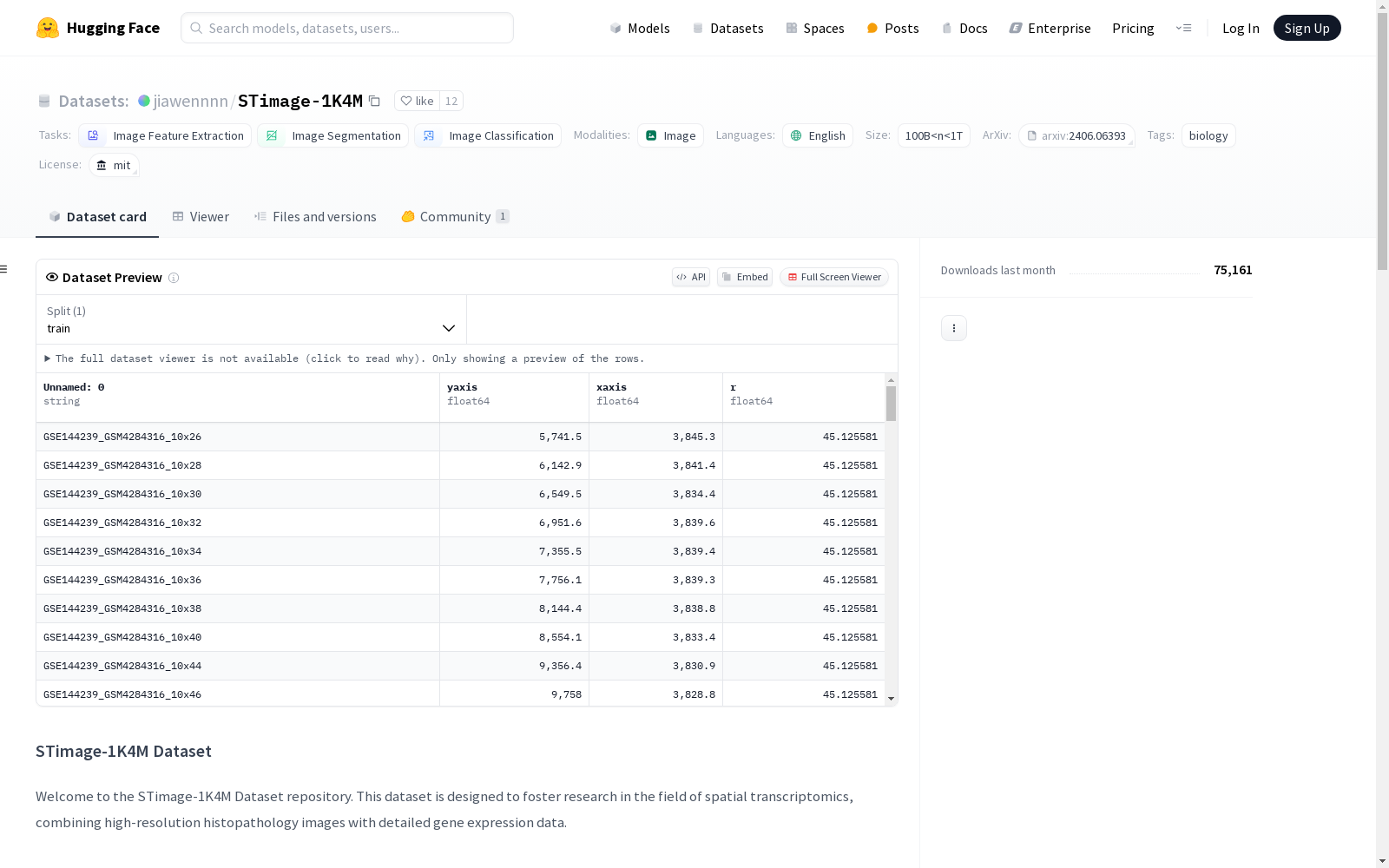
Task: Click the table scrollbar up arrow
Action: click(x=891, y=380)
